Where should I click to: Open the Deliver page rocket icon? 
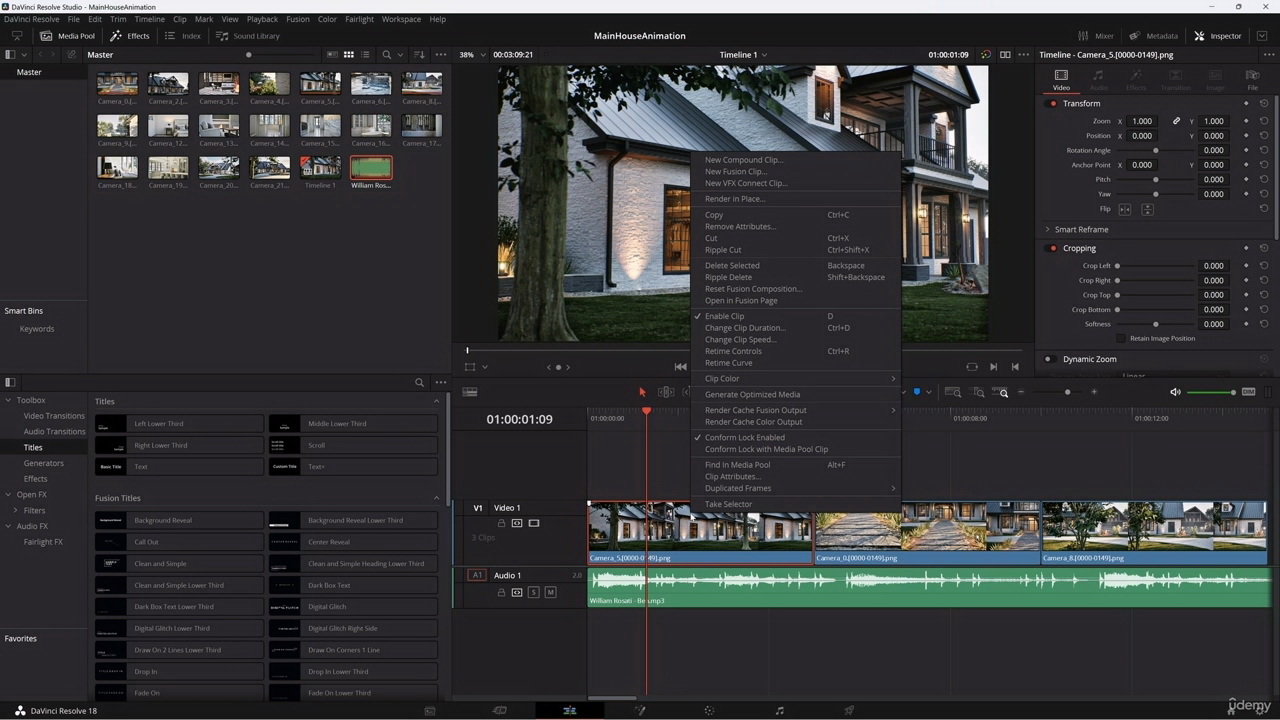849,710
